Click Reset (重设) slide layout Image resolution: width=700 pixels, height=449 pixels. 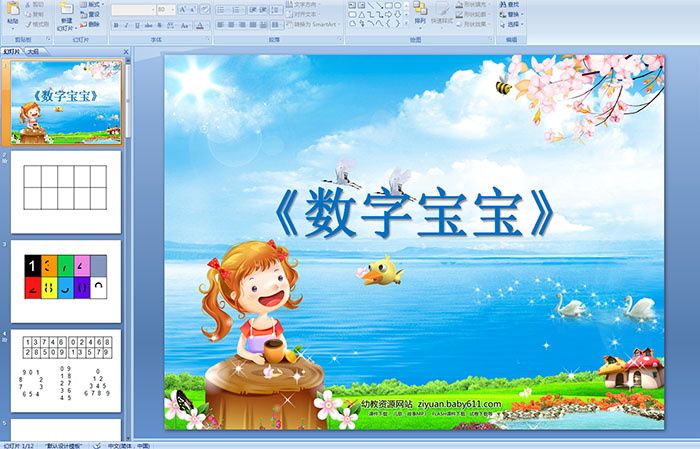tap(91, 15)
